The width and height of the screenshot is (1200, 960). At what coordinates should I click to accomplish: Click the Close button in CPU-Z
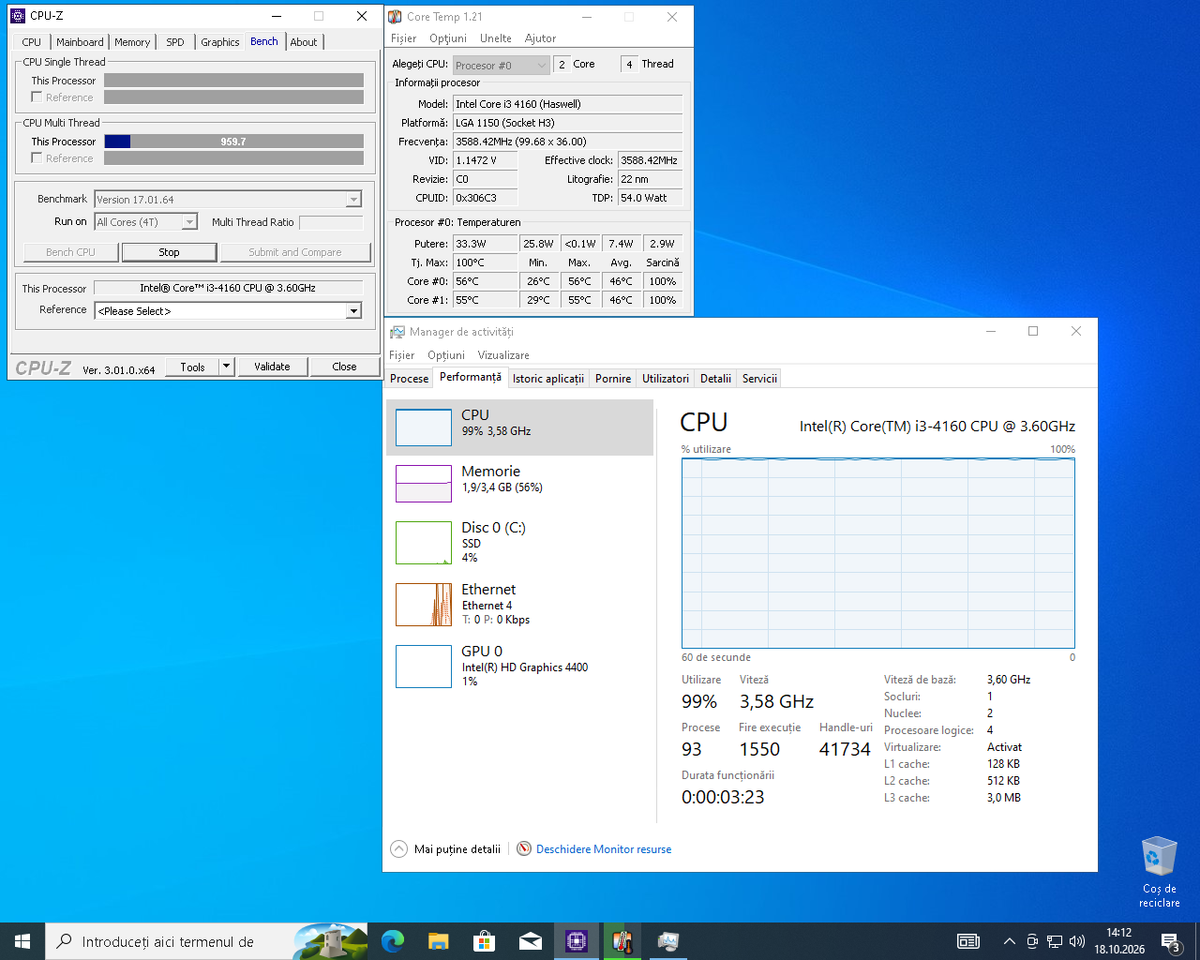click(x=344, y=367)
